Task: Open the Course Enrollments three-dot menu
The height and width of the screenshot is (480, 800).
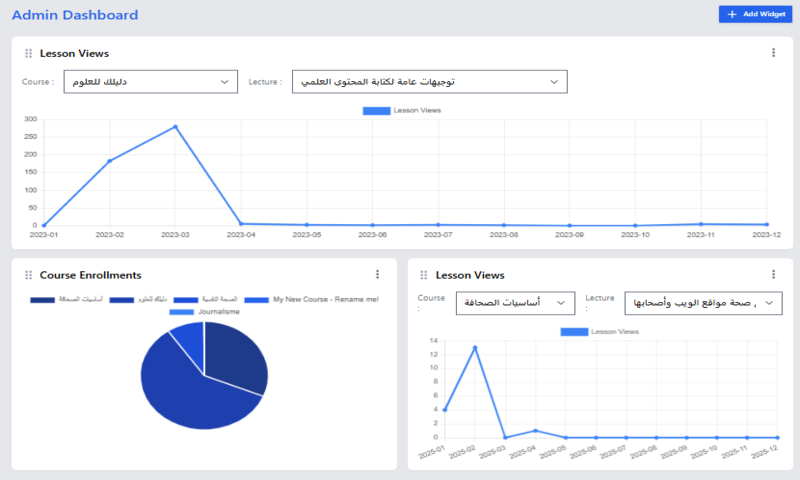Action: pos(377,274)
